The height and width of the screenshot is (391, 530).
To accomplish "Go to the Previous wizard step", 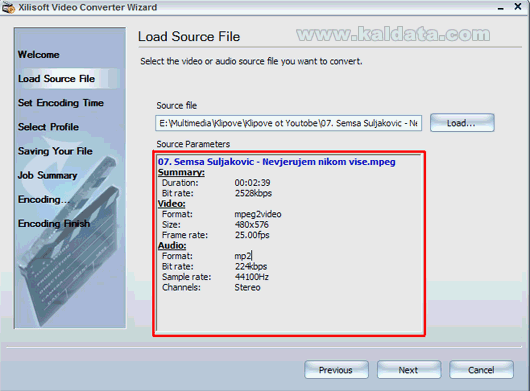I will (x=336, y=370).
